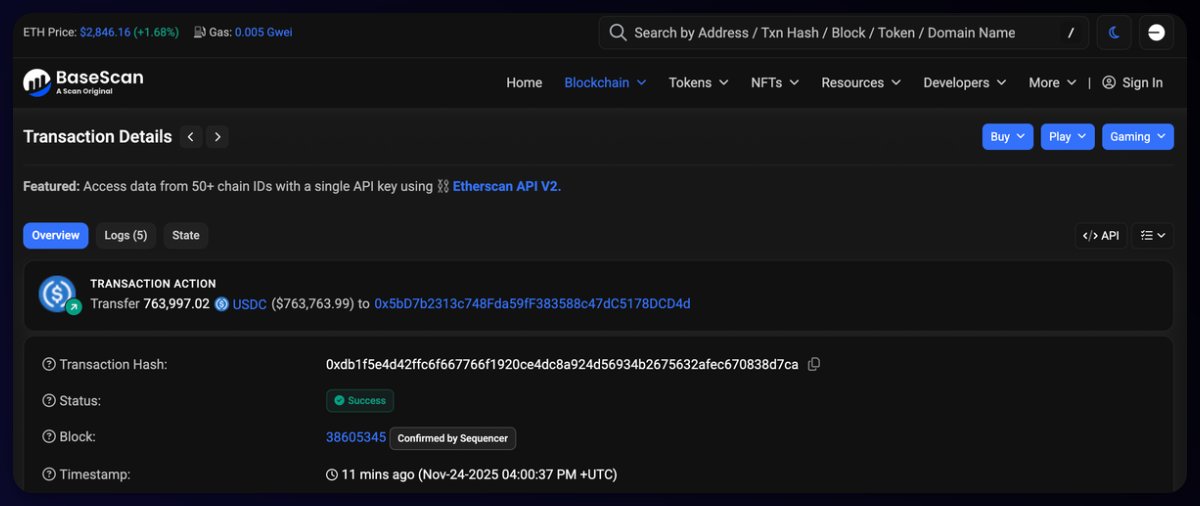Click the transaction hash text 0xdb1f5e4d…
The height and width of the screenshot is (506, 1200).
(x=562, y=365)
